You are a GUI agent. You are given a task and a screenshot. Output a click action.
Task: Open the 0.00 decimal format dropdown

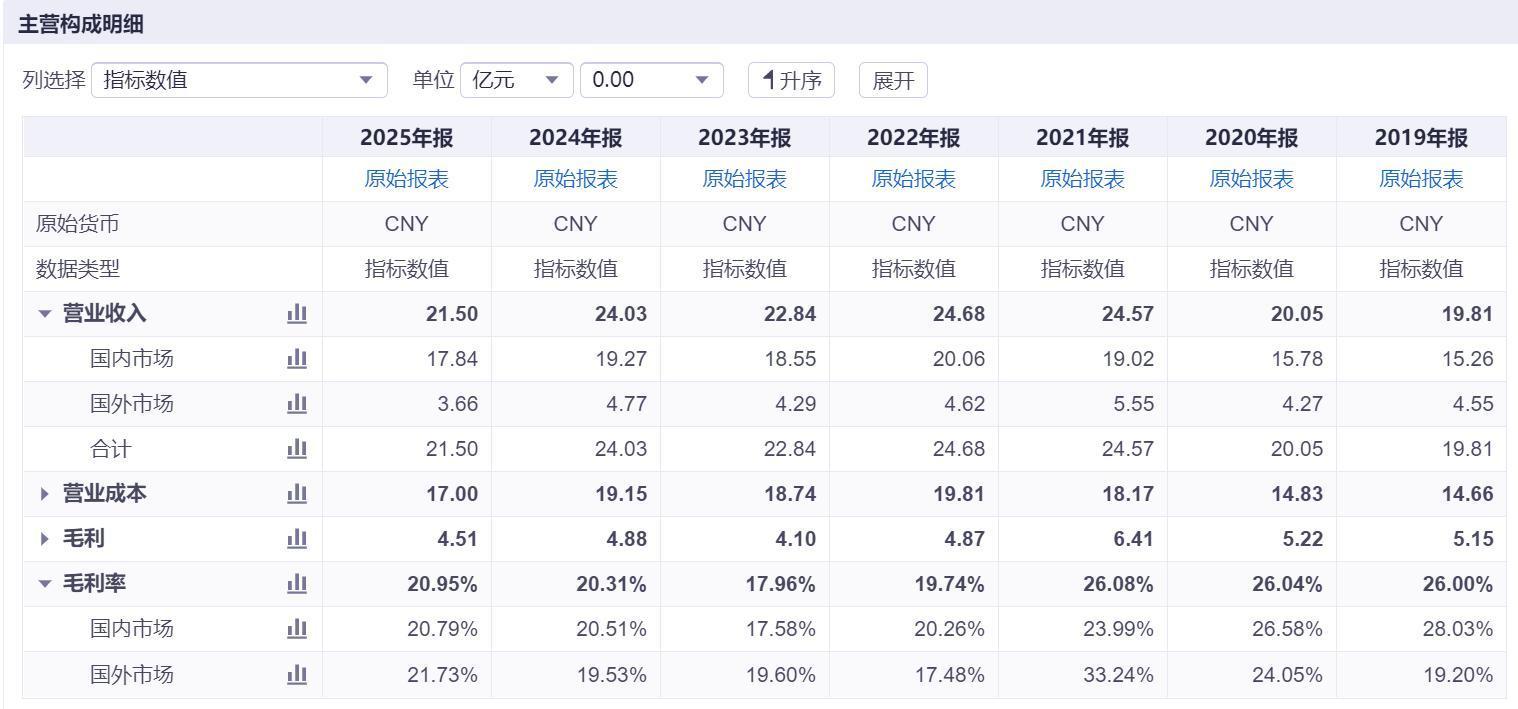click(652, 80)
